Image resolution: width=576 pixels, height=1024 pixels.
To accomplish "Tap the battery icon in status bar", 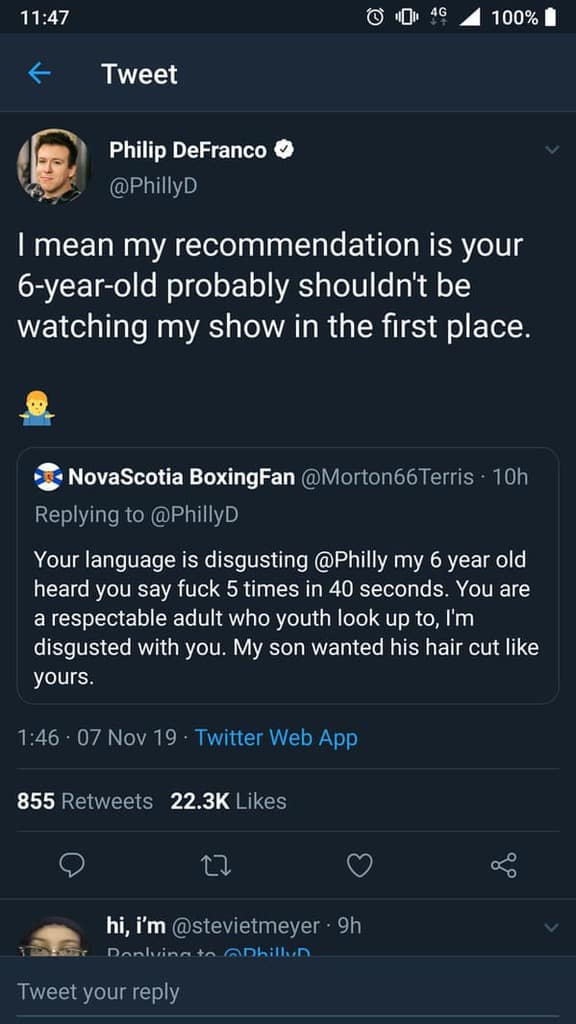I will (551, 16).
